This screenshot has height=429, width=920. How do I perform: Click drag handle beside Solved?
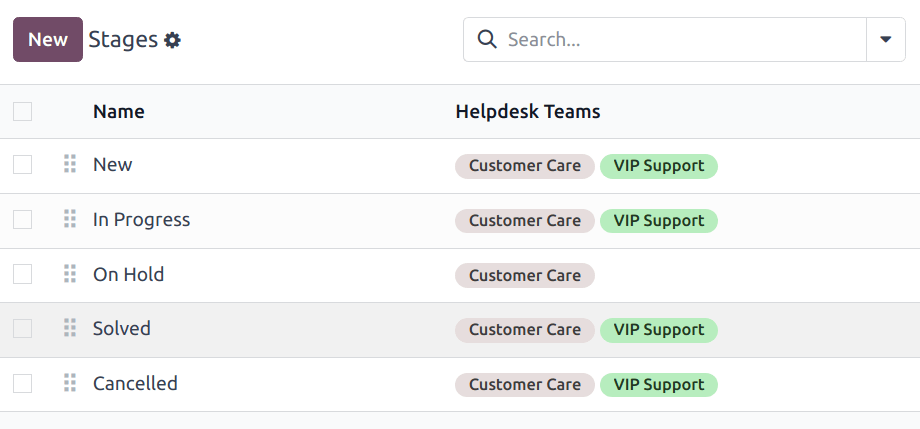point(70,328)
